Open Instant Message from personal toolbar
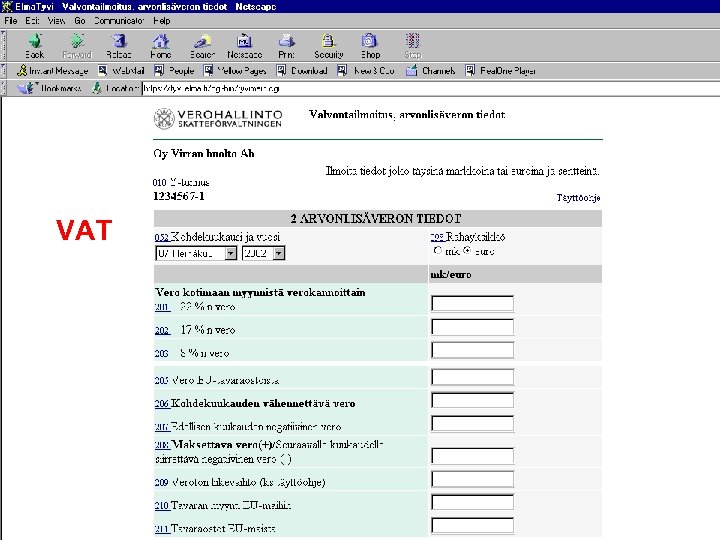The width and height of the screenshot is (720, 540). (52, 71)
